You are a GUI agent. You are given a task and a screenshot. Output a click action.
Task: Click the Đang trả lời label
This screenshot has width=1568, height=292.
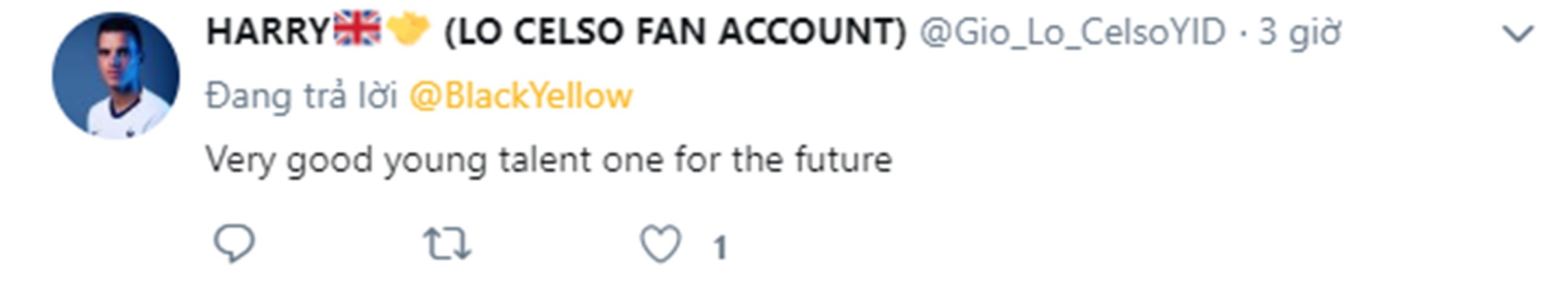pos(301,96)
